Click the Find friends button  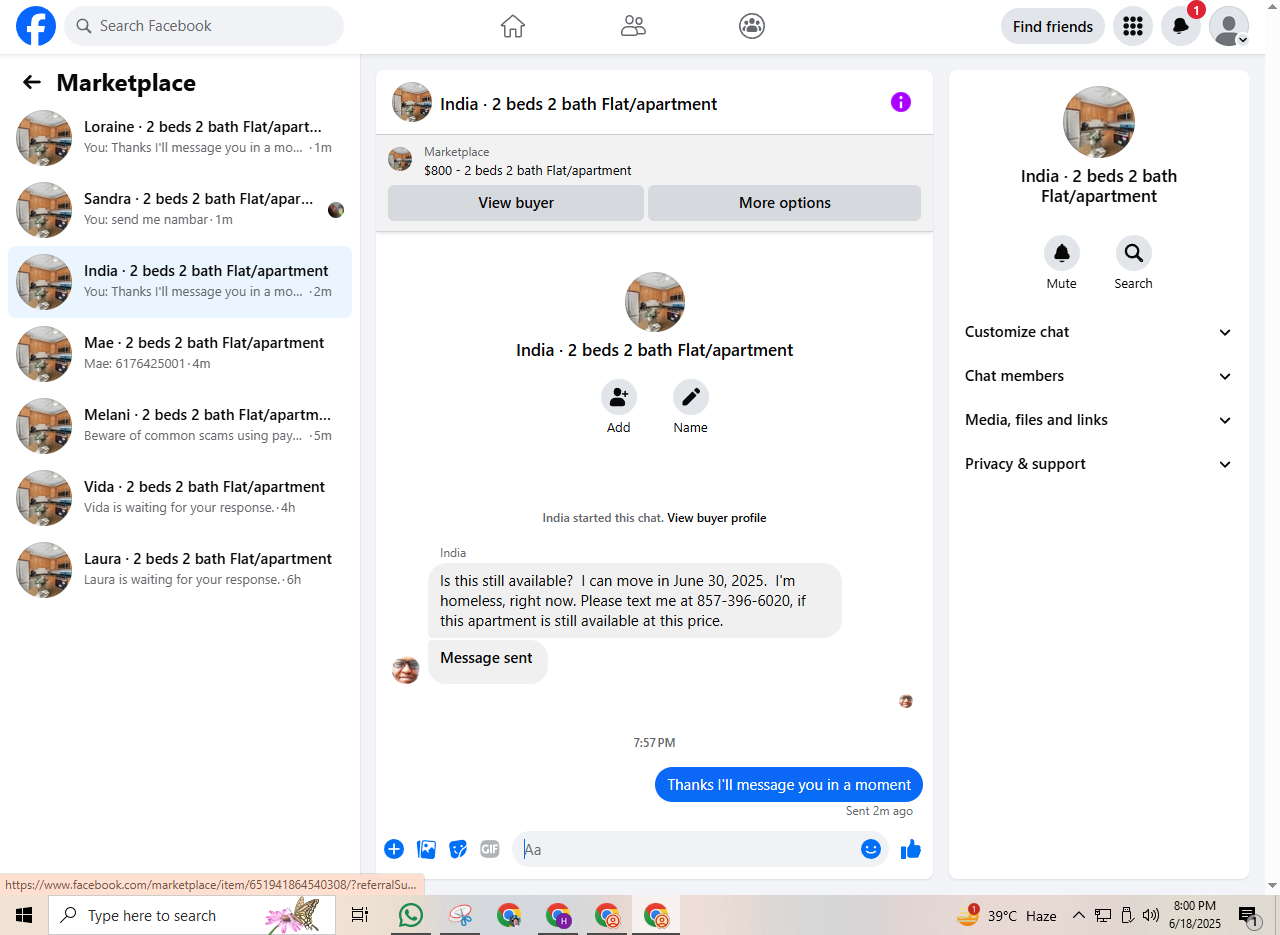coord(1053,26)
